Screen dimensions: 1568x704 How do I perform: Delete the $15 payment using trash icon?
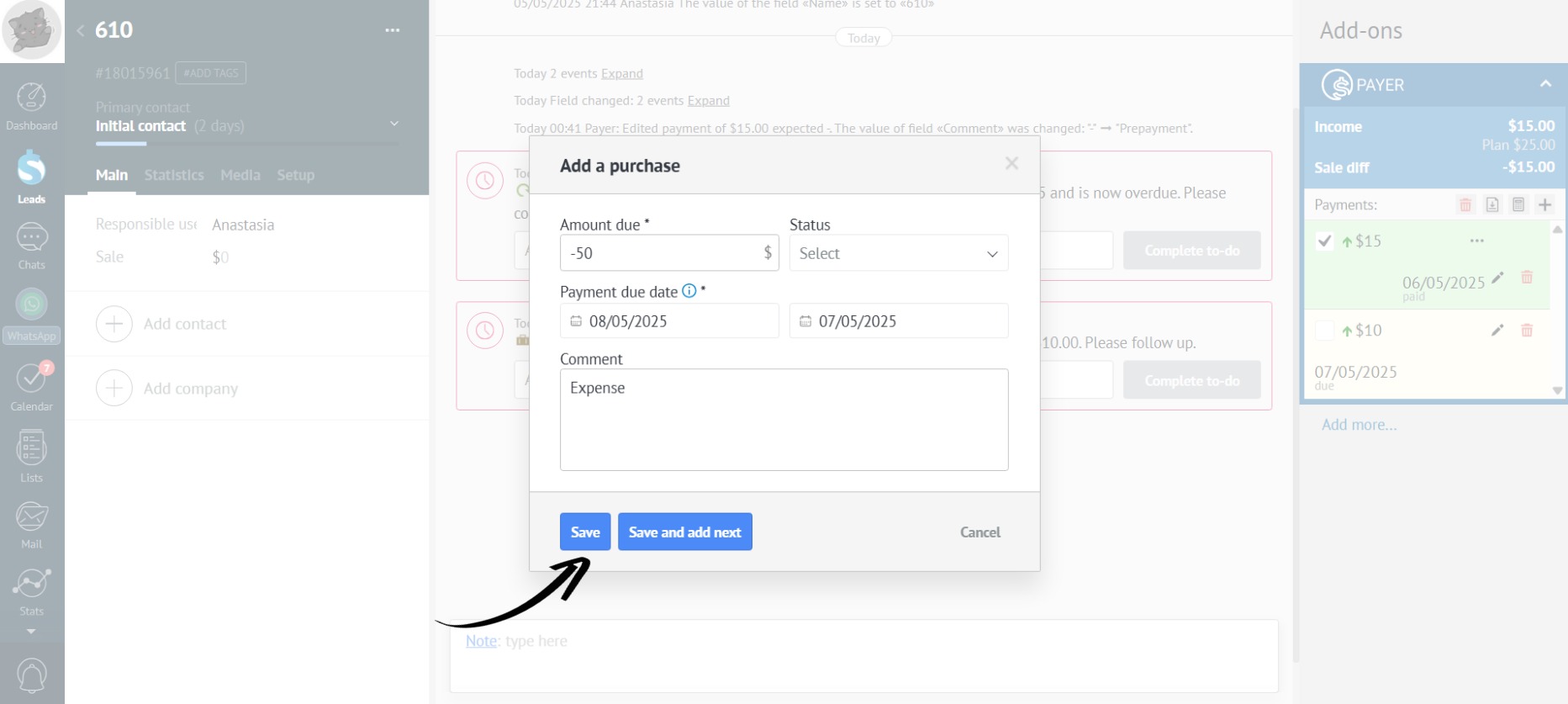1527,278
